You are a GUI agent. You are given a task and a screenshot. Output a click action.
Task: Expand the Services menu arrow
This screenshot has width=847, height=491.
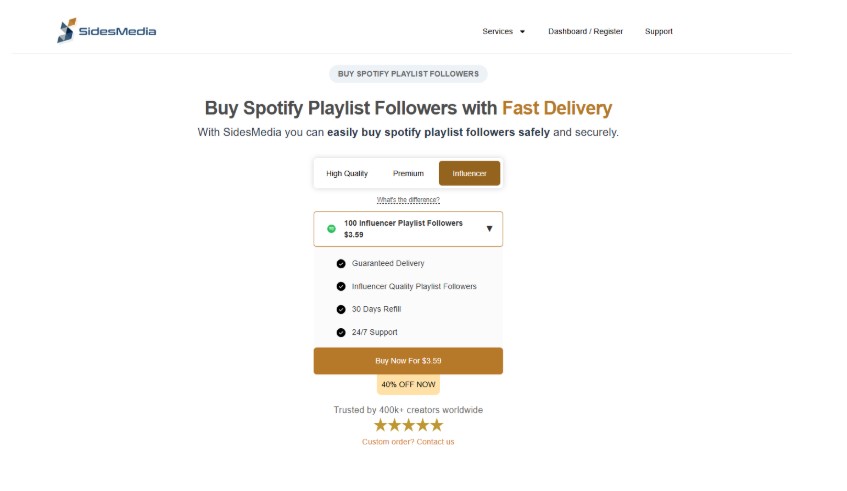pos(522,32)
